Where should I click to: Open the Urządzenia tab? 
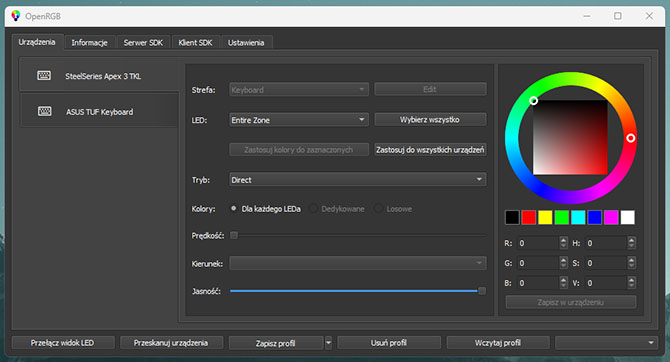37,42
